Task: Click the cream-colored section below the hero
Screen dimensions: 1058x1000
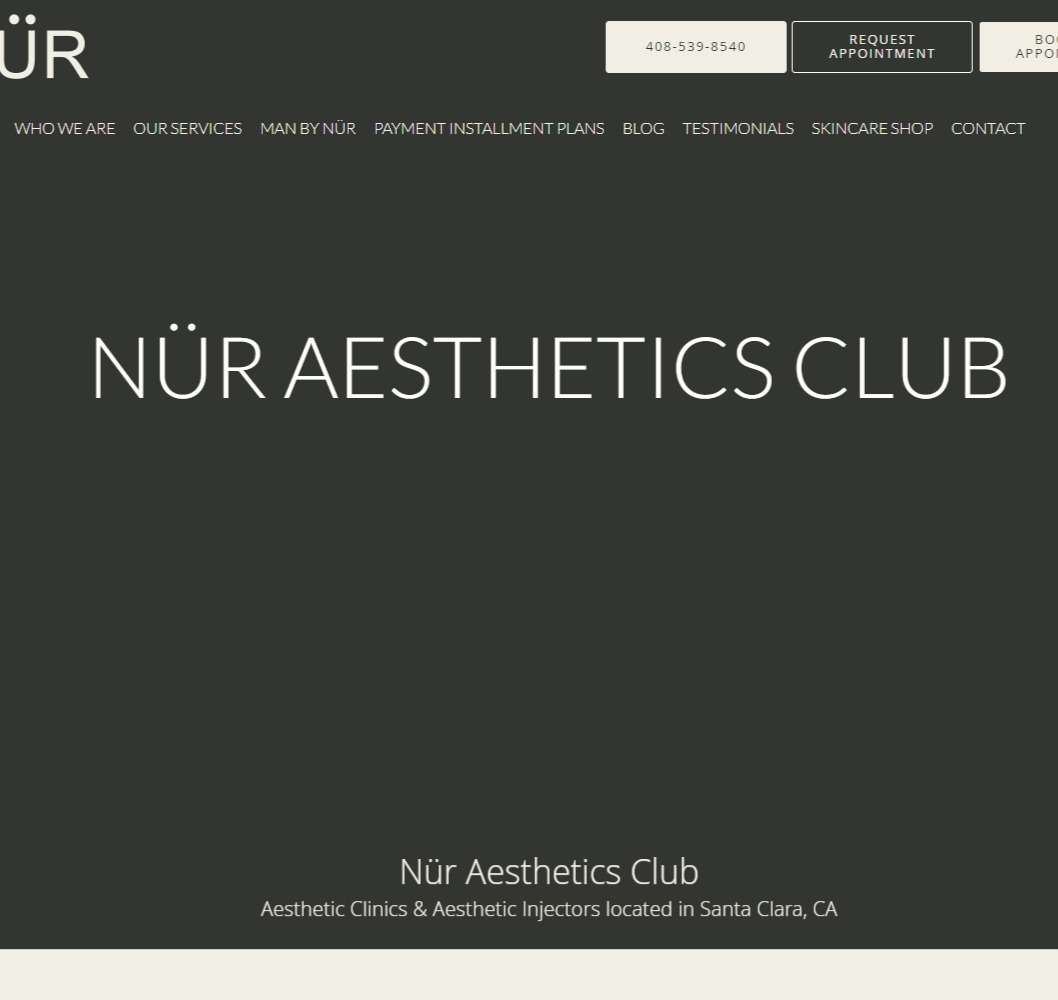Action: point(529,975)
